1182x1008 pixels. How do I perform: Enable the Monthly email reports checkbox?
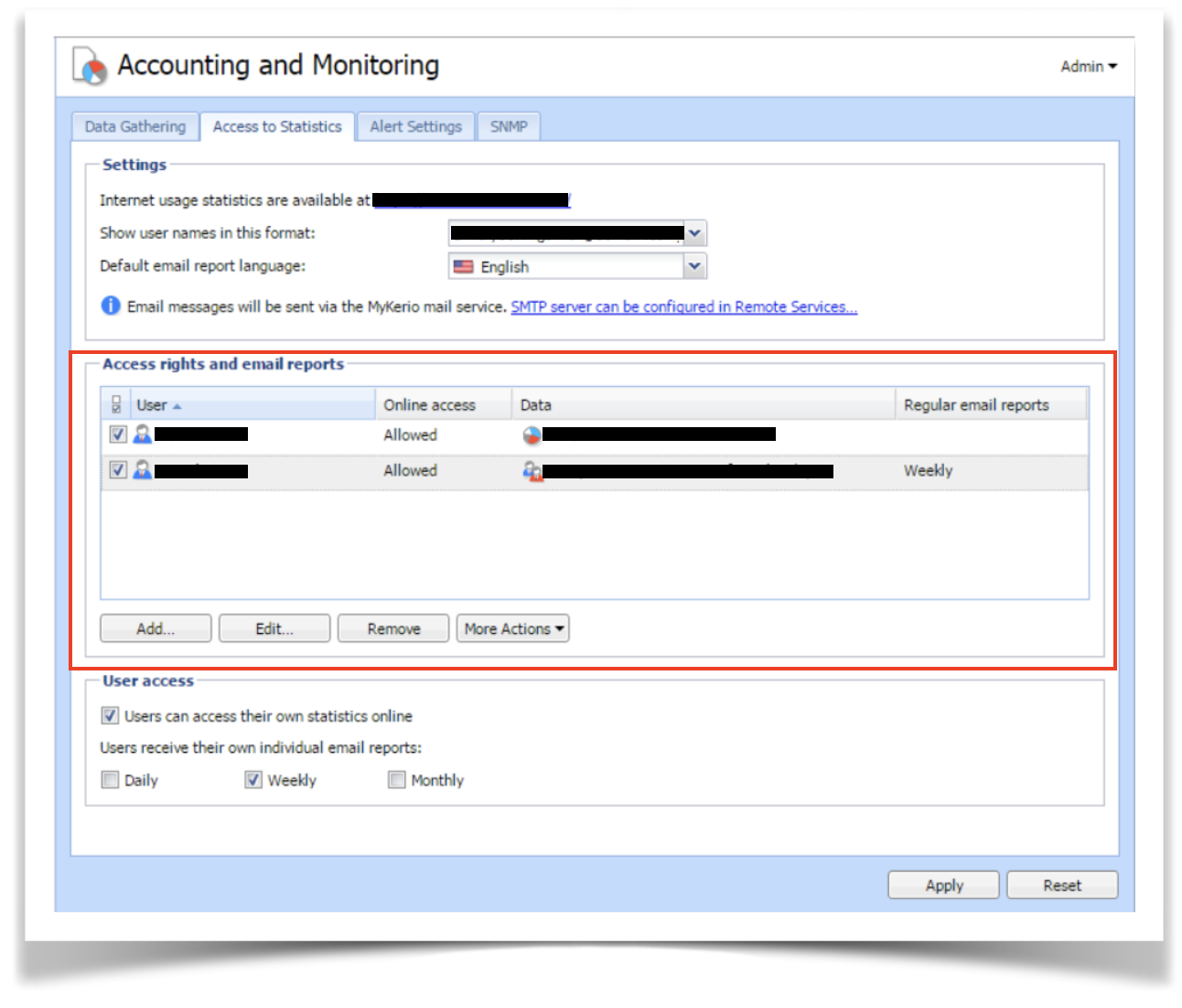pos(396,779)
